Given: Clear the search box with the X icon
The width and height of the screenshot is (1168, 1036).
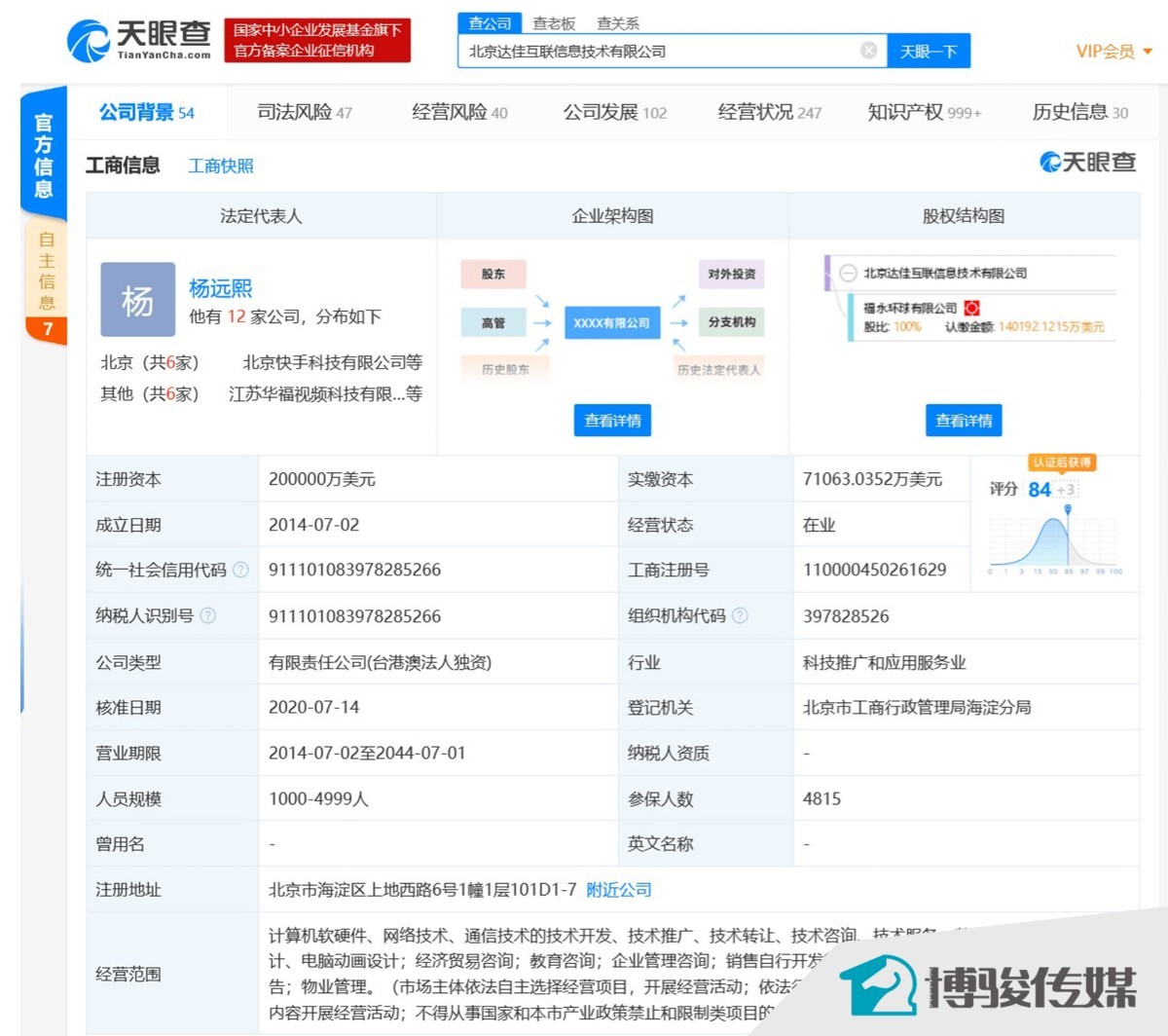Looking at the screenshot, I should click(868, 51).
